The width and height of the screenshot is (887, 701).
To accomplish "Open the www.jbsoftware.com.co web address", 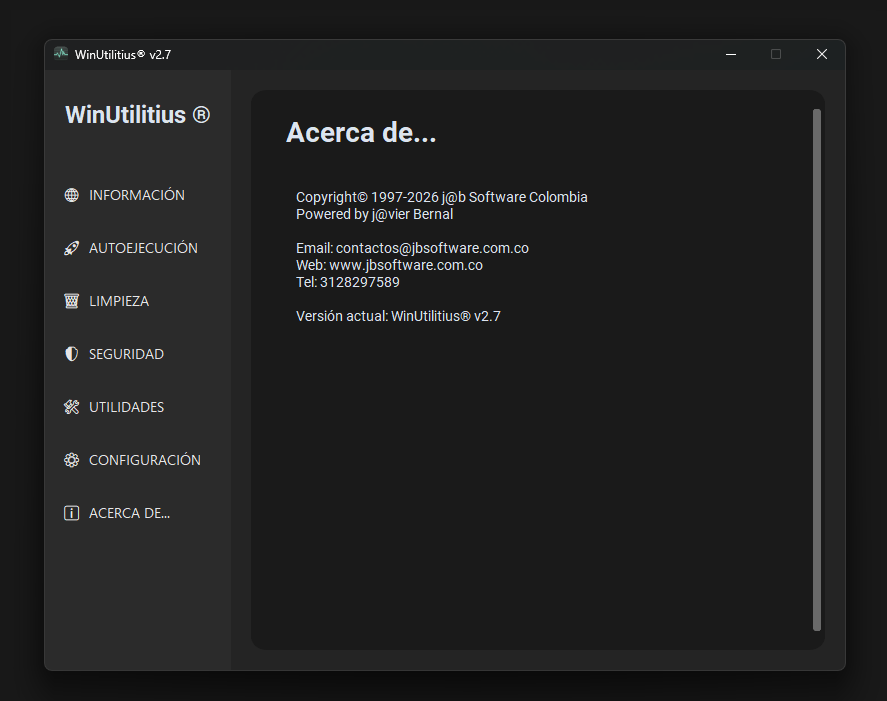I will [406, 265].
